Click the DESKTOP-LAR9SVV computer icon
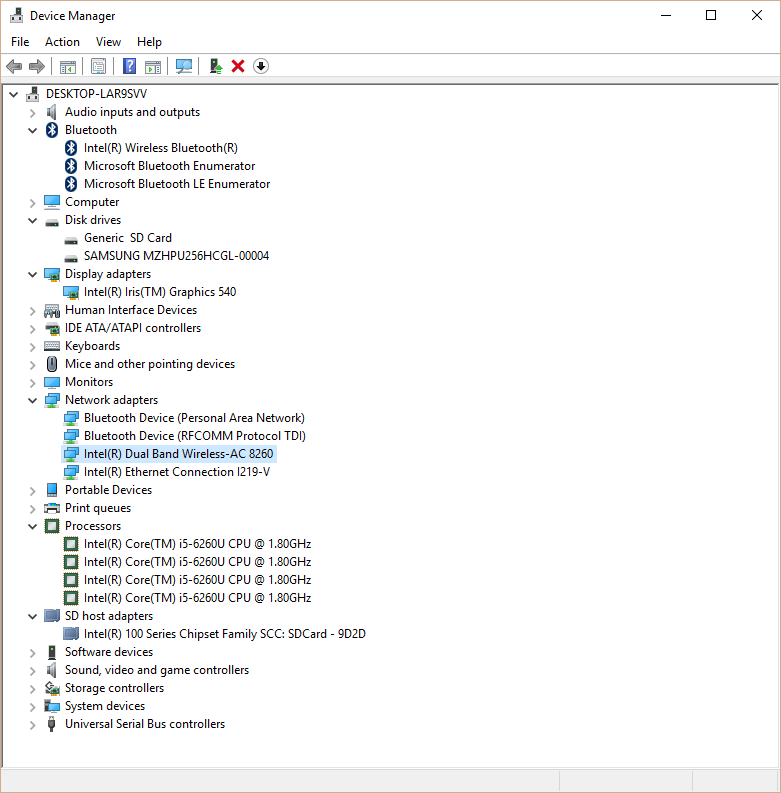781x793 pixels. tap(33, 94)
